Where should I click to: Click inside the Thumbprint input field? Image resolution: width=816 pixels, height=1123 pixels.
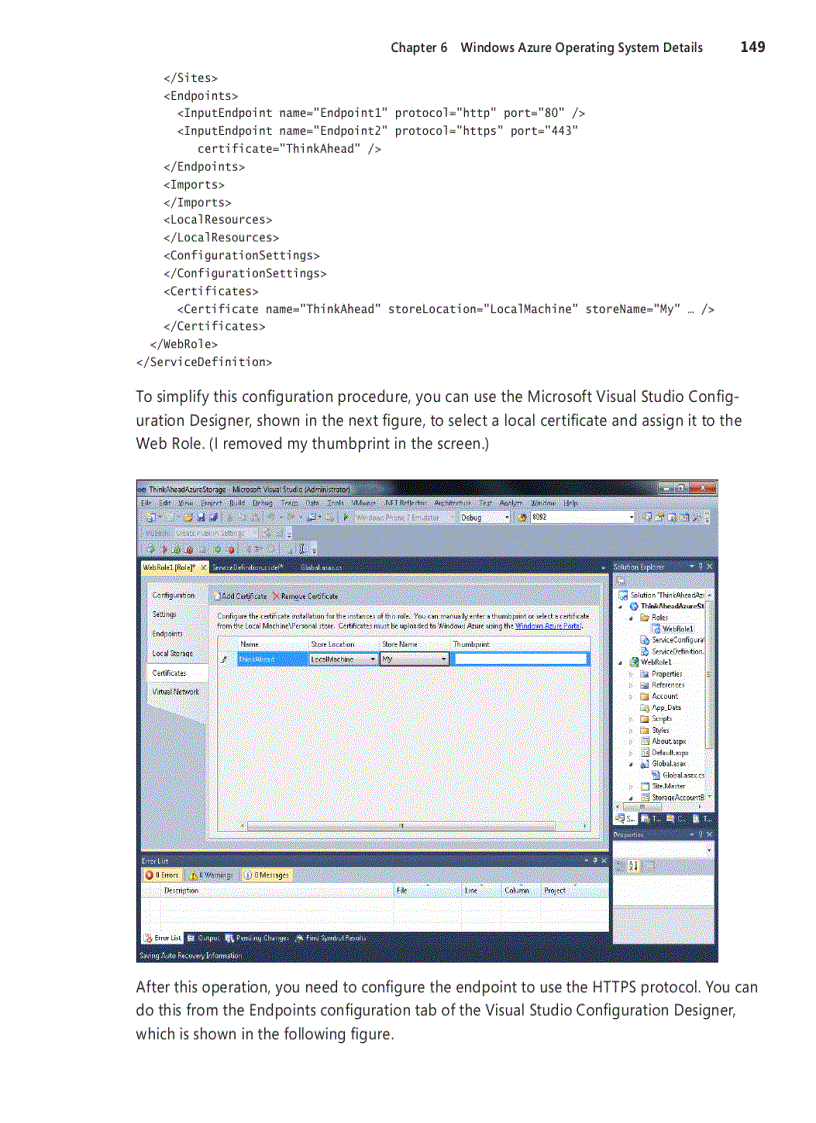(522, 657)
